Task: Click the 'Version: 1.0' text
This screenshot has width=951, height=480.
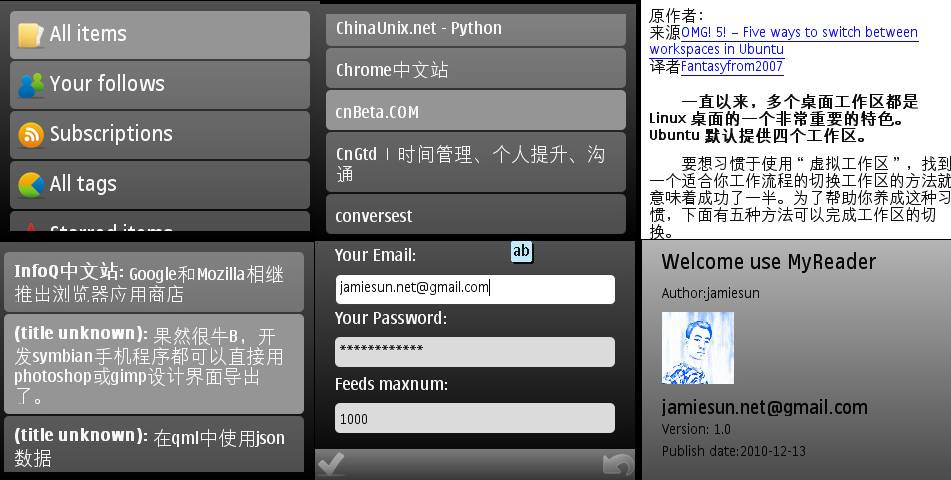Action: [696, 429]
